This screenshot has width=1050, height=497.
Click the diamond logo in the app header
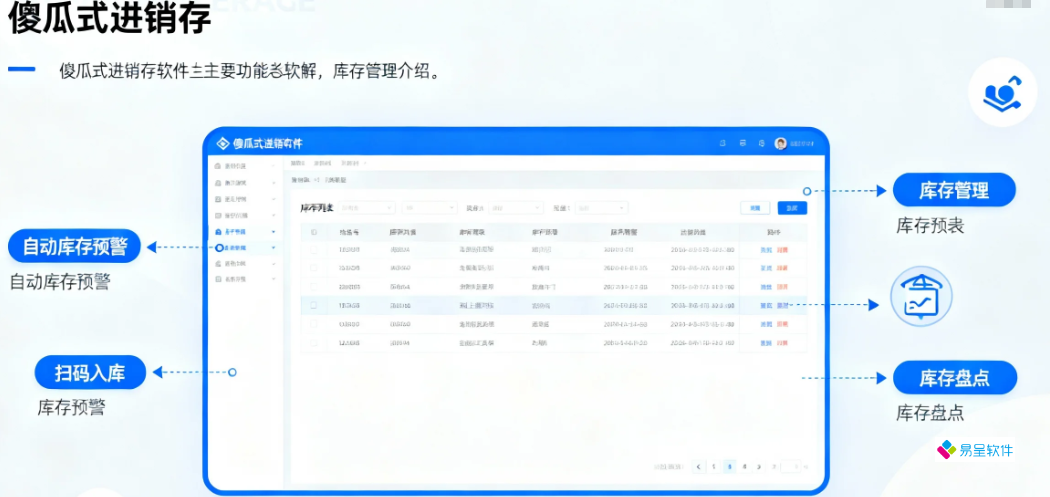[223, 143]
